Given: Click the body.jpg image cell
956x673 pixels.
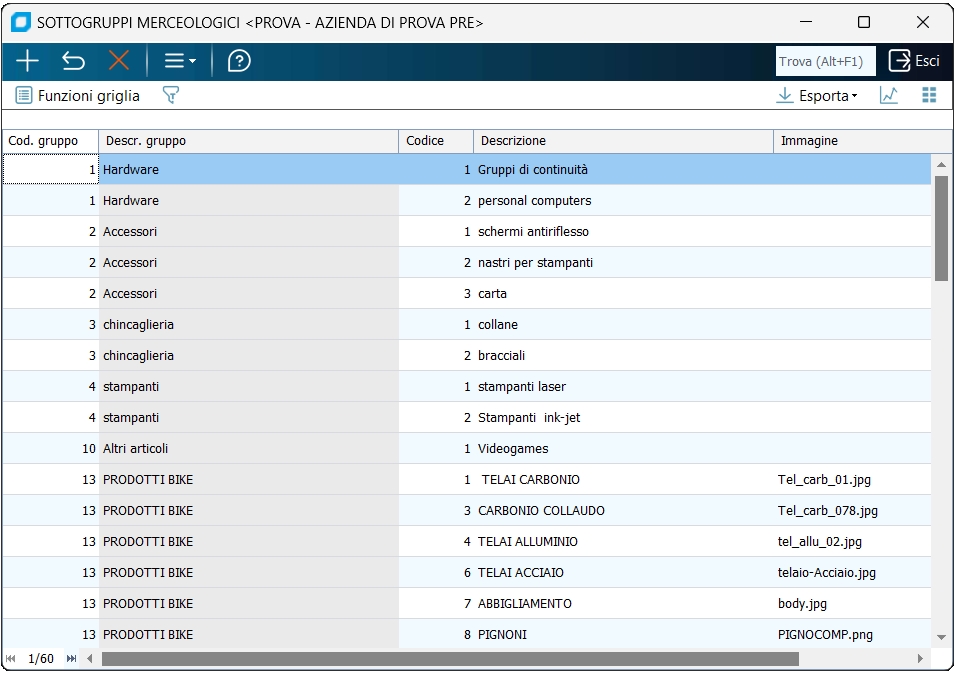Looking at the screenshot, I should click(x=852, y=604).
